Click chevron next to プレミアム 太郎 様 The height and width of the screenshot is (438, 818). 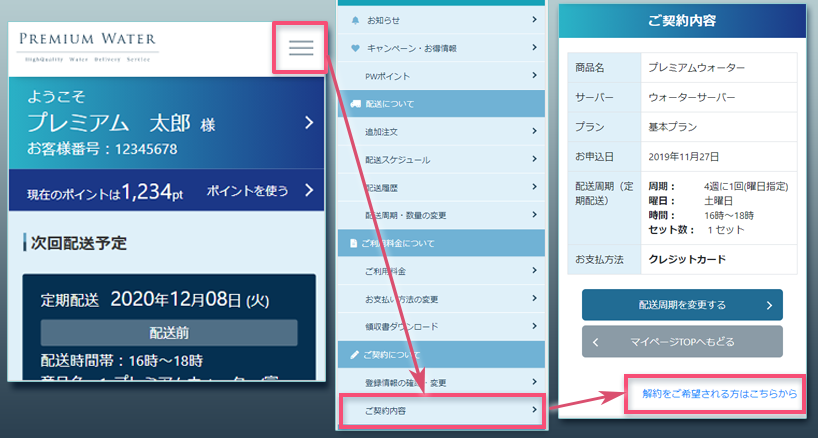(309, 123)
